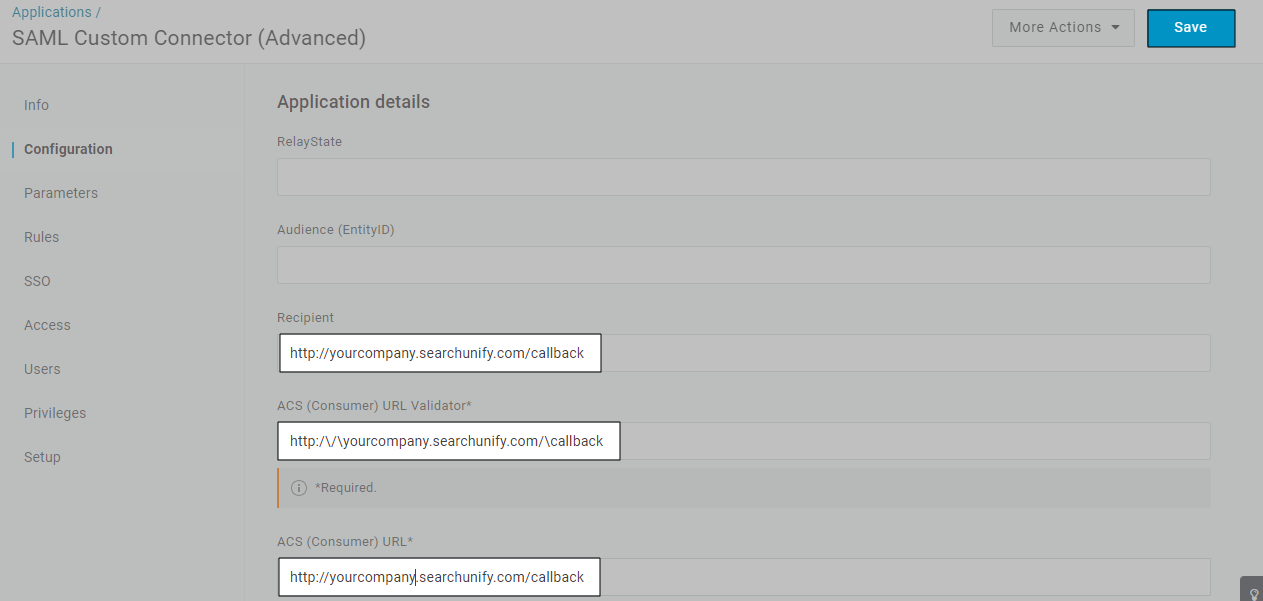Image resolution: width=1263 pixels, height=601 pixels.
Task: Open the Privileges tab
Action: coord(55,413)
